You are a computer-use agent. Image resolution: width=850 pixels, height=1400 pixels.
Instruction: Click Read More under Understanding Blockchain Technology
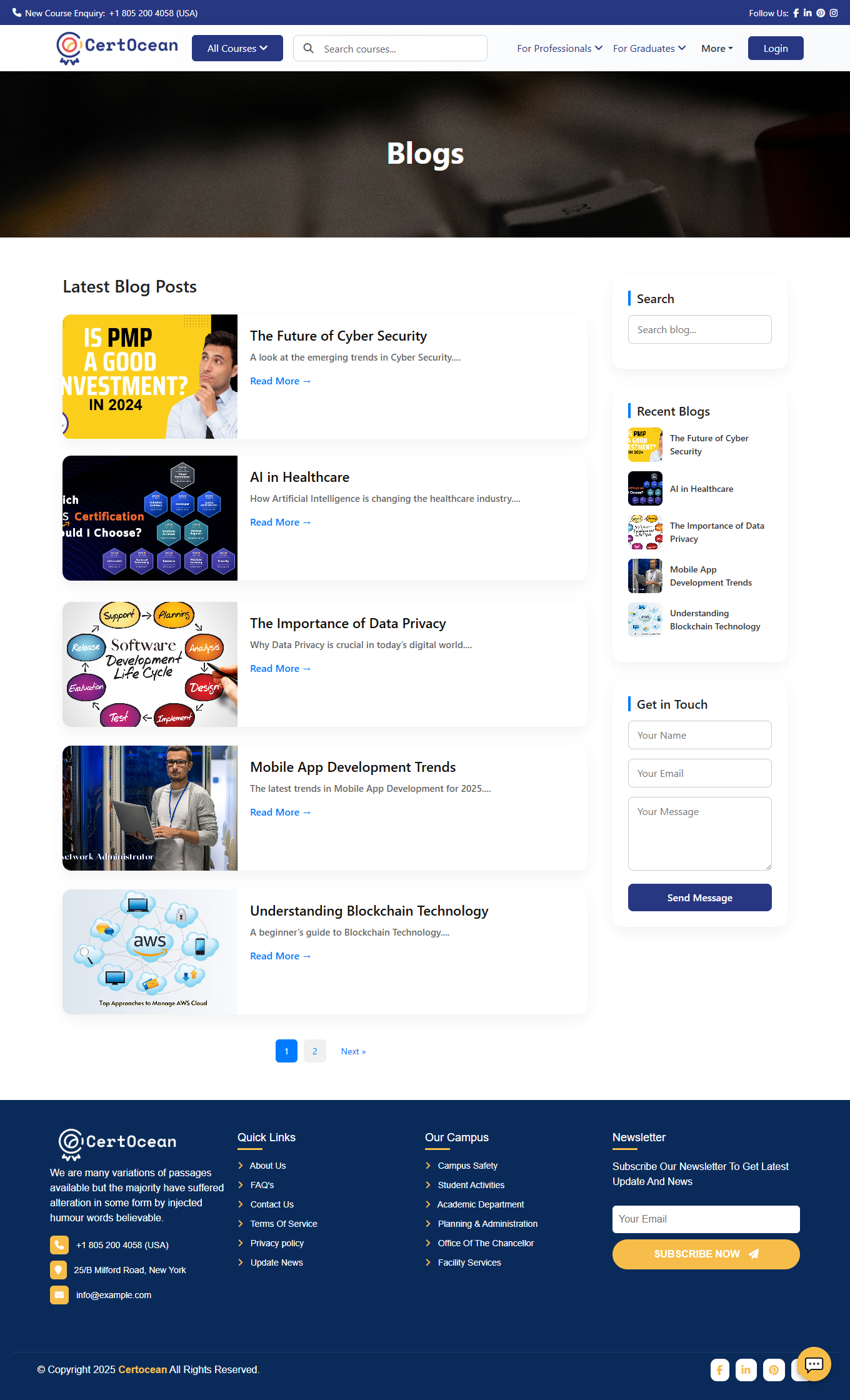pyautogui.click(x=281, y=956)
